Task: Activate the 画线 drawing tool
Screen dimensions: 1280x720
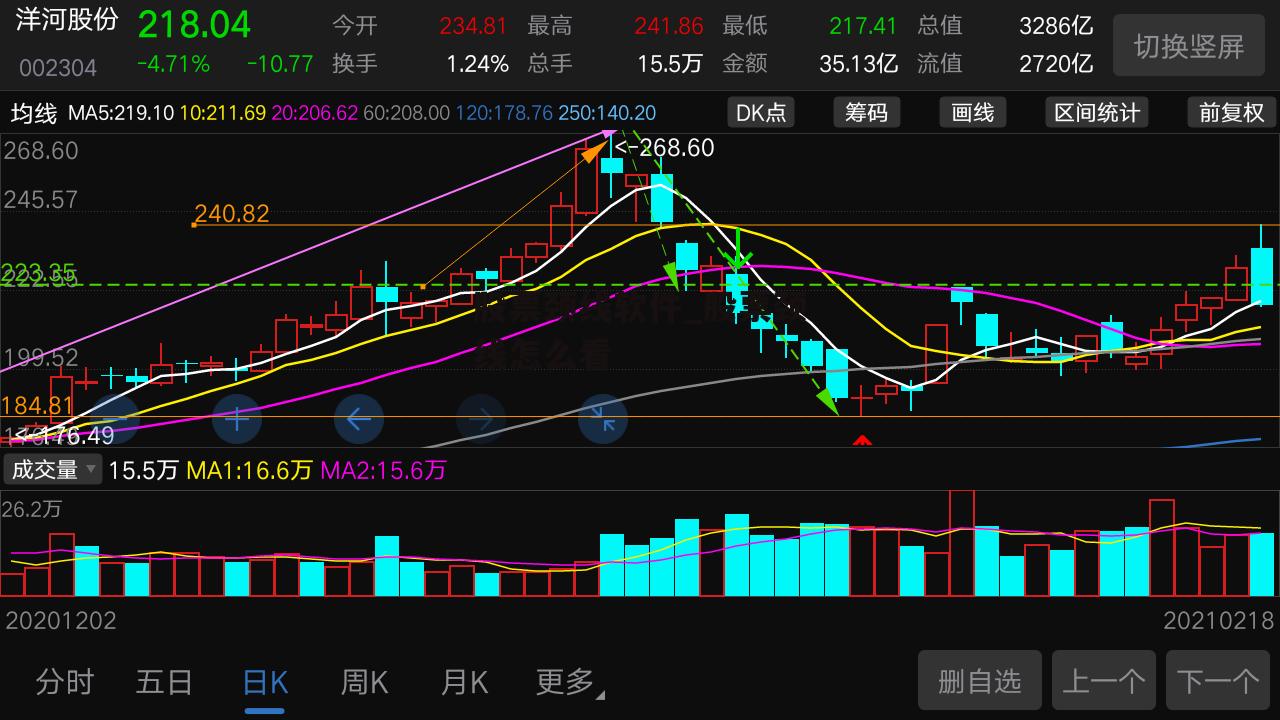Action: 972,113
